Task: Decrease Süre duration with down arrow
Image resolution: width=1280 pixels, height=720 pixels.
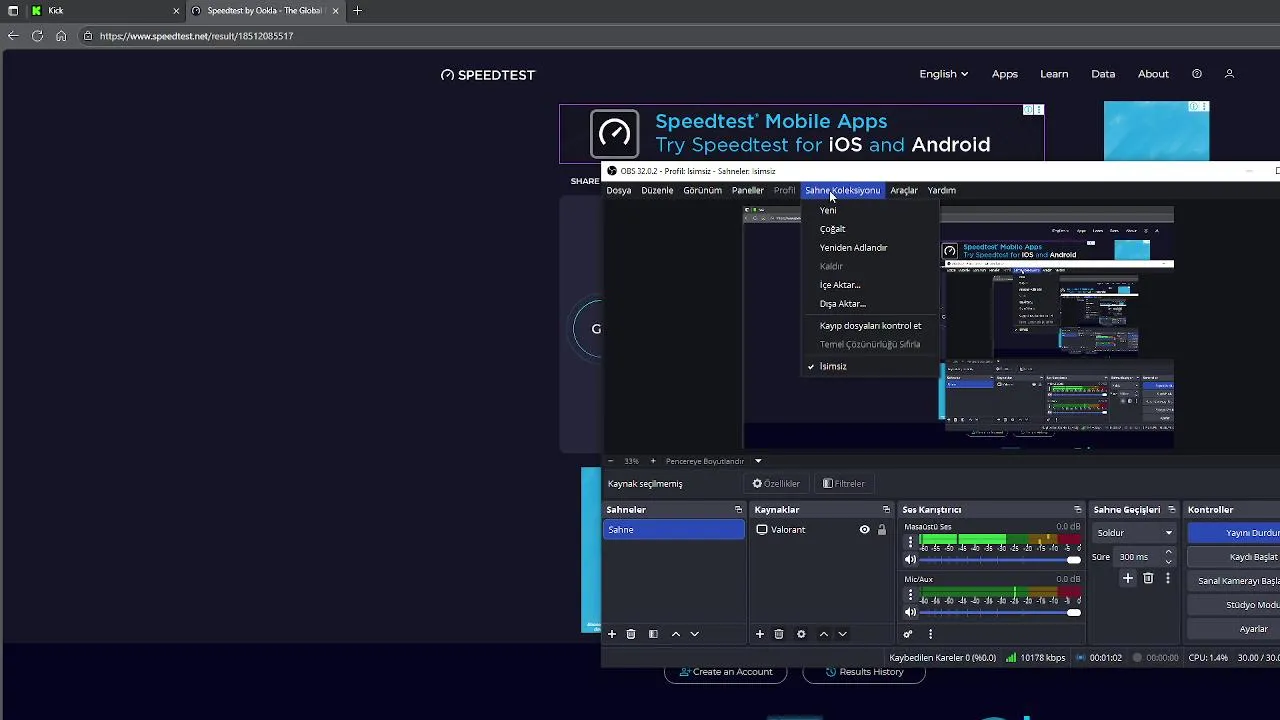Action: click(x=1168, y=561)
